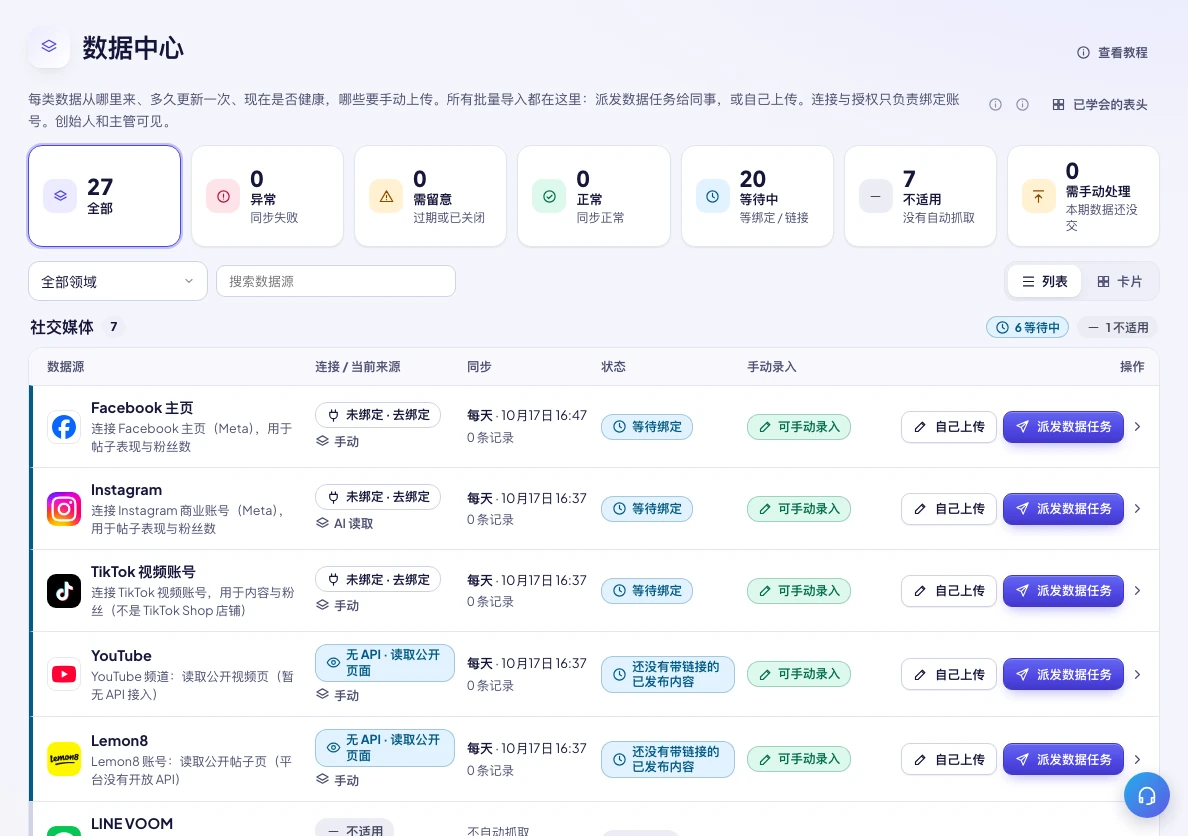
Task: Click 自己上传 for Lemon8
Action: pyautogui.click(x=949, y=759)
